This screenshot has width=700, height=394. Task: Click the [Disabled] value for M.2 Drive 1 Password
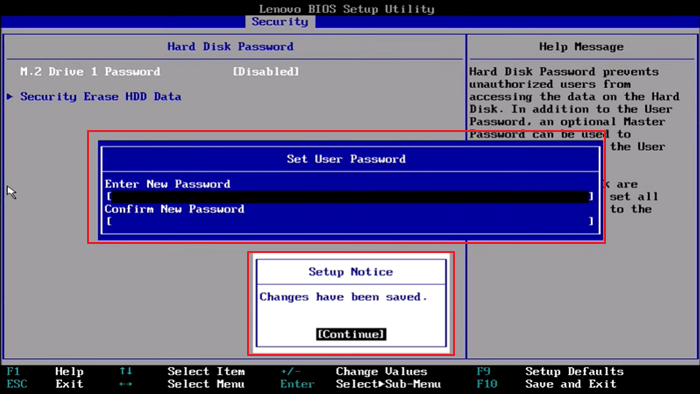(x=266, y=71)
